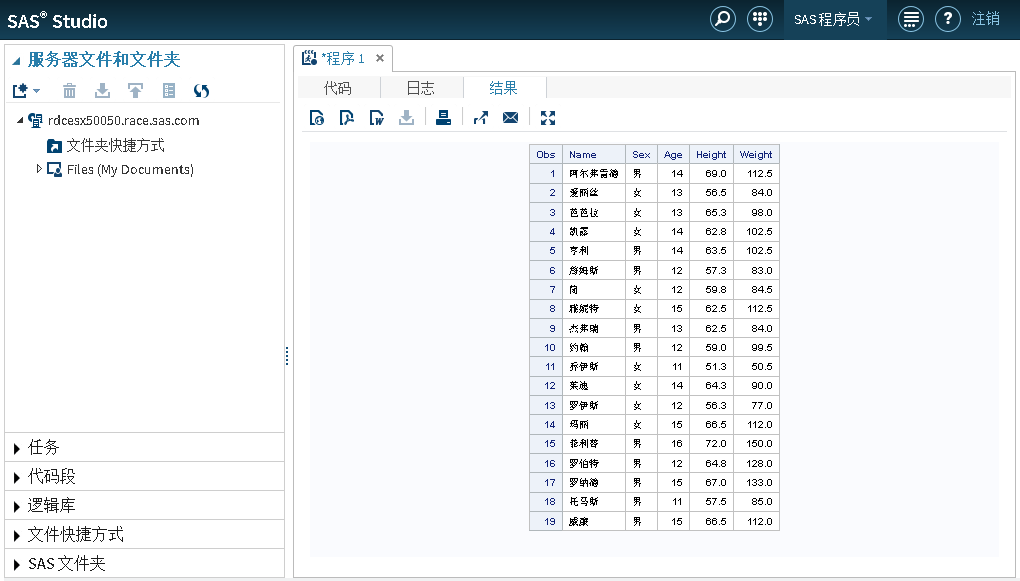Export results as a Word document
1020x581 pixels.
(375, 117)
